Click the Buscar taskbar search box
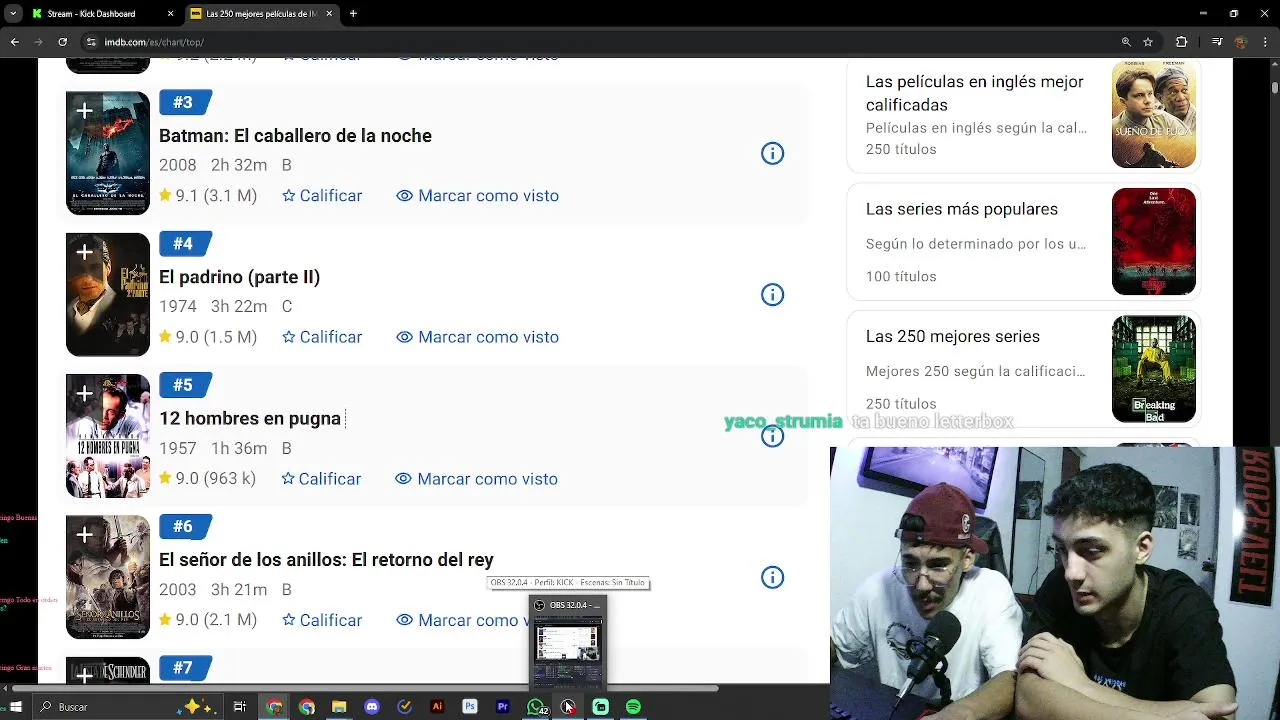 click(127, 707)
